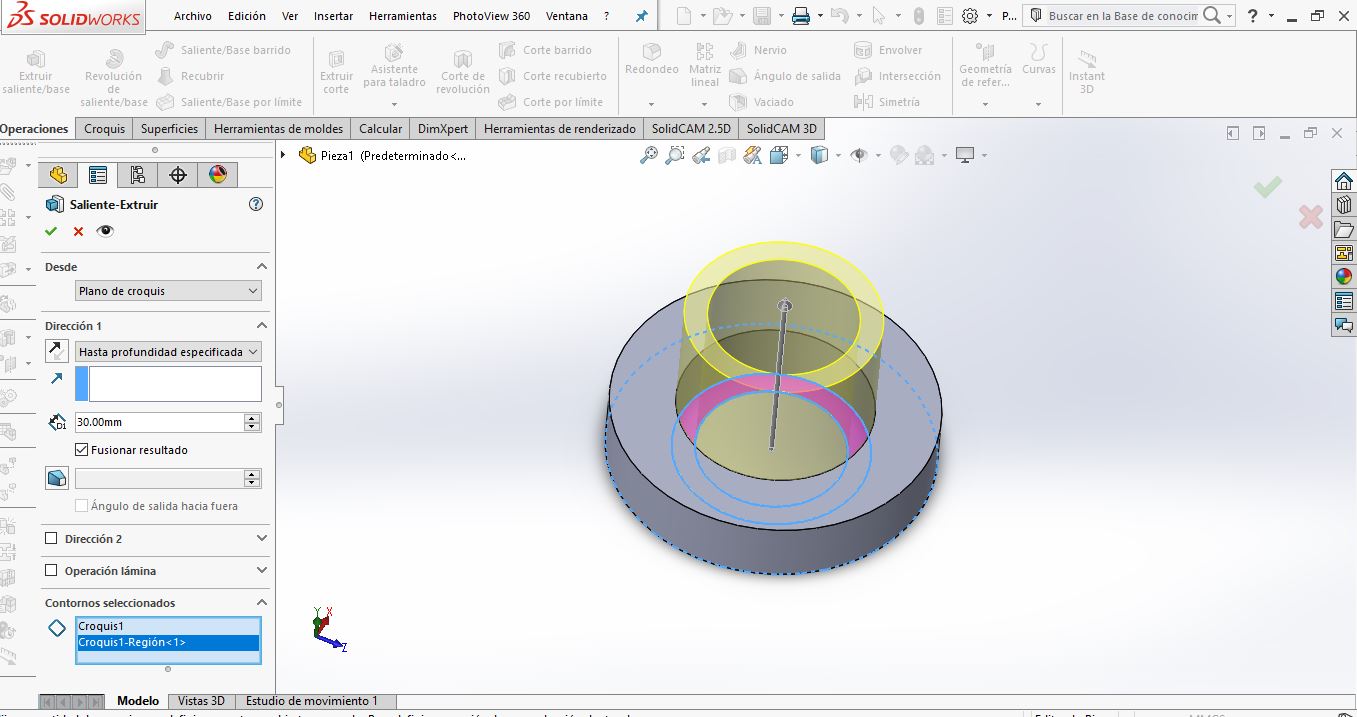
Task: Open the Insertar menu
Action: (x=333, y=16)
